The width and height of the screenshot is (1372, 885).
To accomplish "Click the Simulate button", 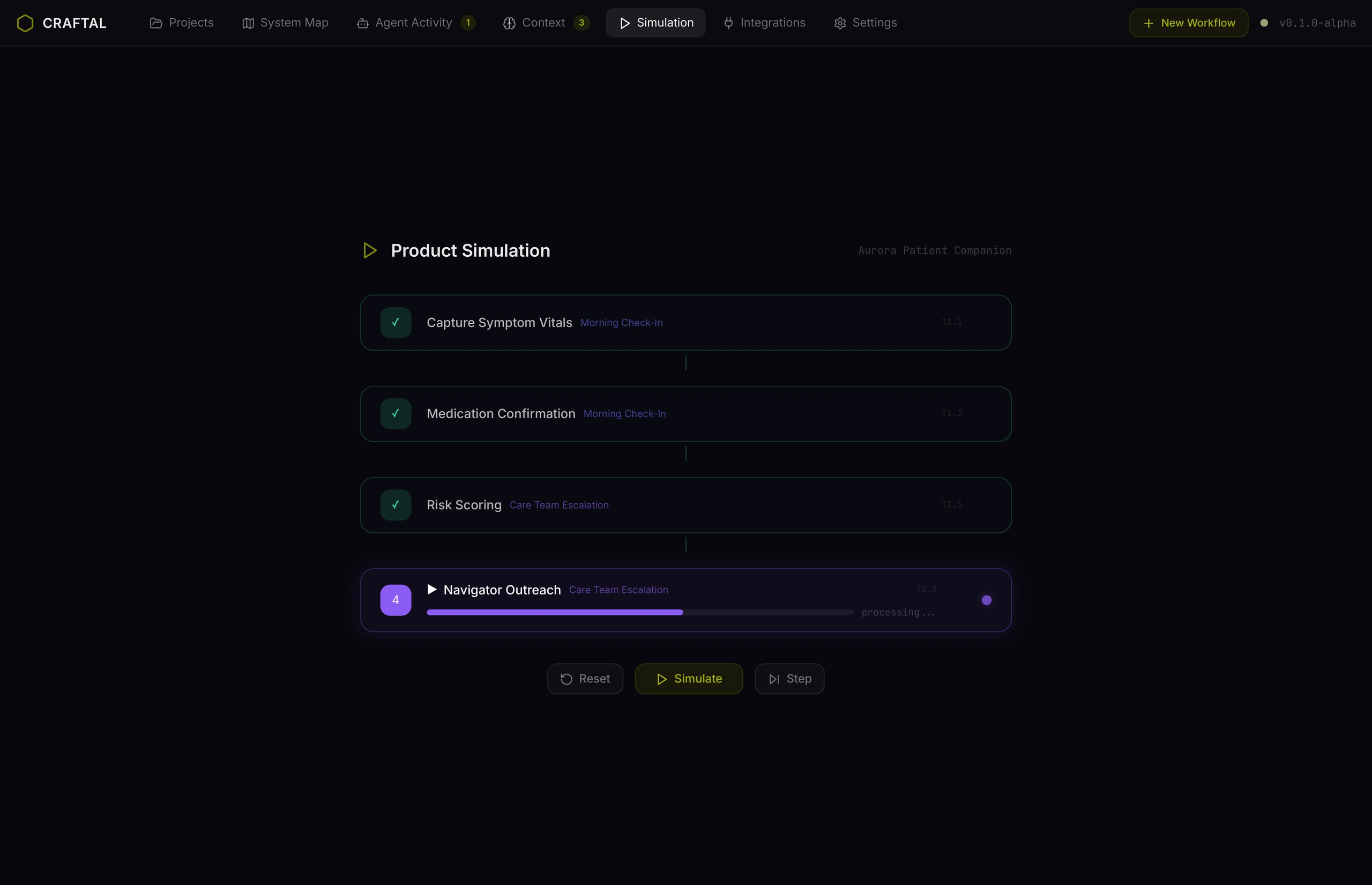I will pyautogui.click(x=688, y=679).
